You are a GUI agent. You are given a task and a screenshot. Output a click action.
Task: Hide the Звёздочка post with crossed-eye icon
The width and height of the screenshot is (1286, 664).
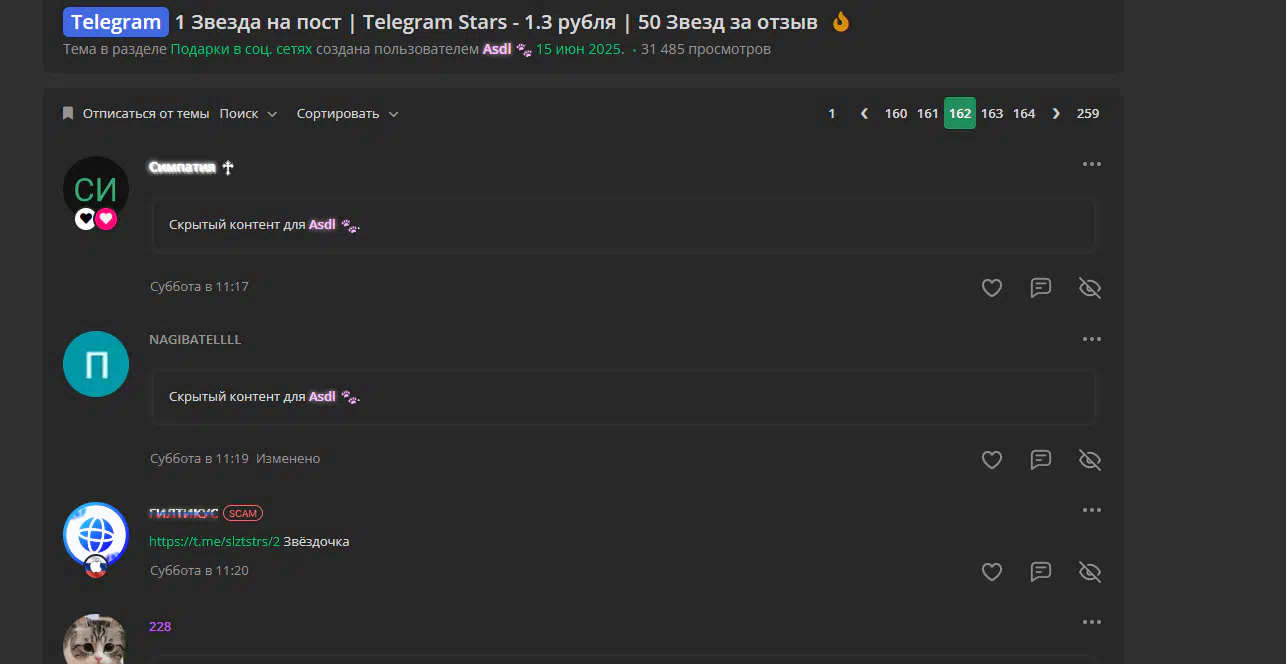(x=1090, y=572)
